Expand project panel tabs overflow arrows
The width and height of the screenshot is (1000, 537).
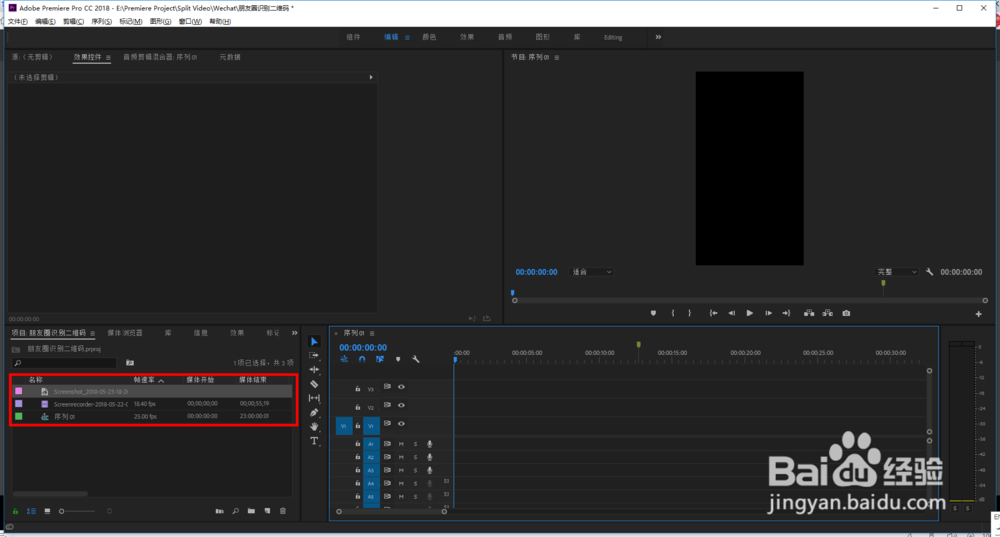(294, 333)
